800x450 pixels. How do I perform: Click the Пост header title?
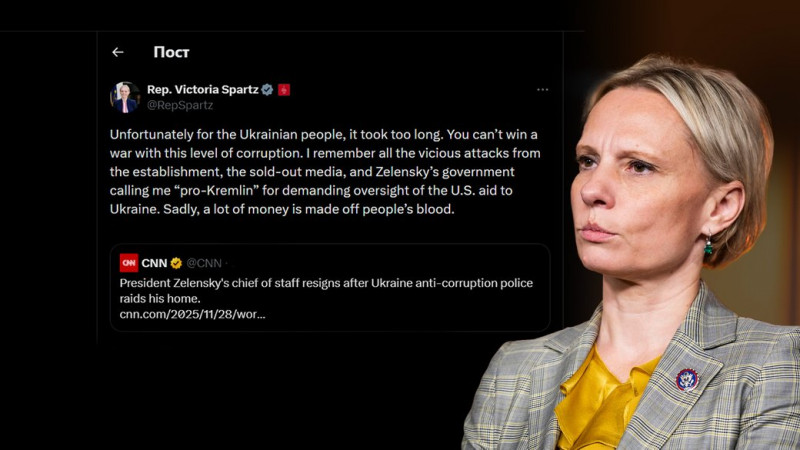coord(171,52)
